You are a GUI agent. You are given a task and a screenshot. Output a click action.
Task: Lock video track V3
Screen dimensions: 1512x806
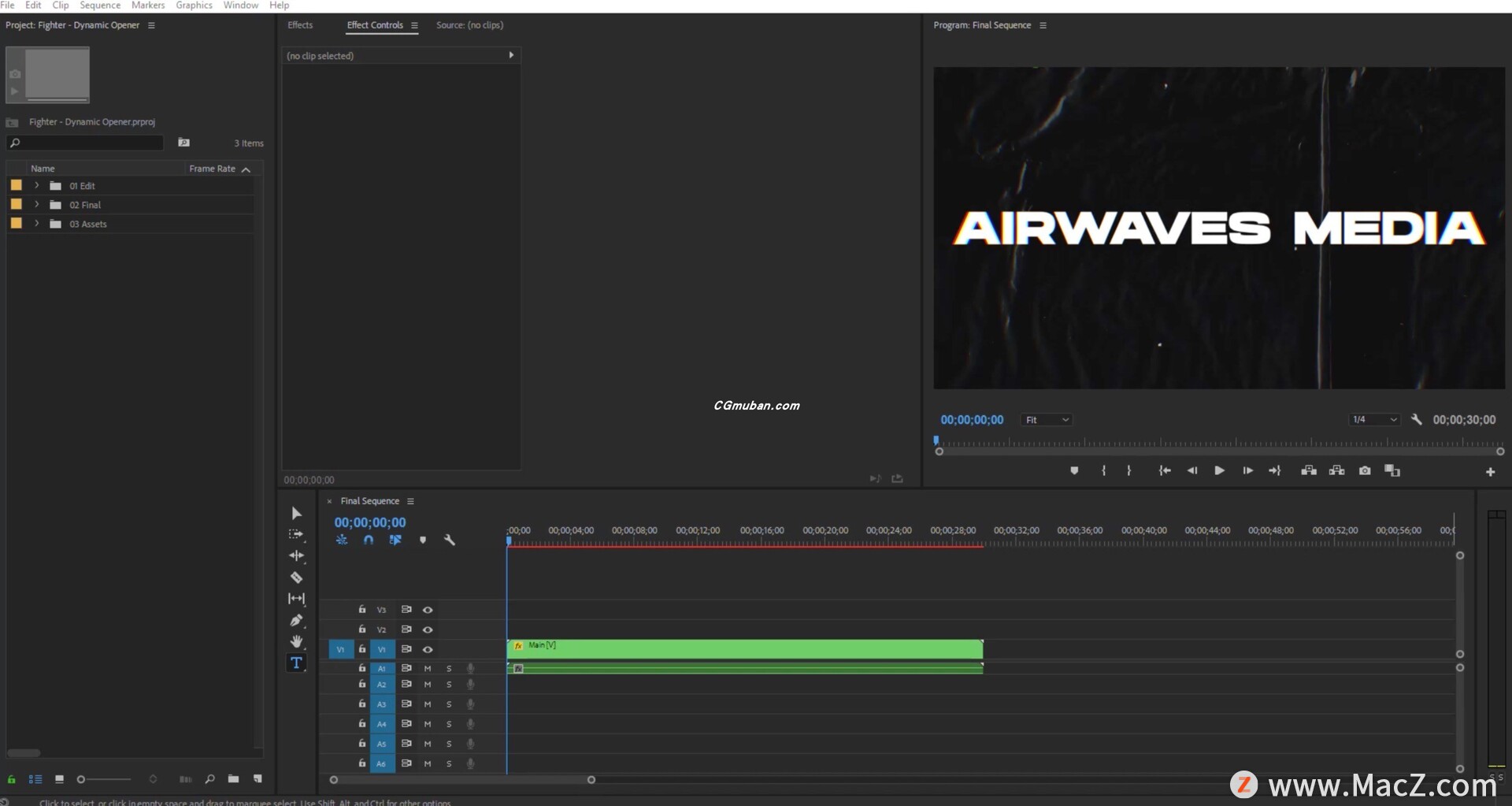361,609
